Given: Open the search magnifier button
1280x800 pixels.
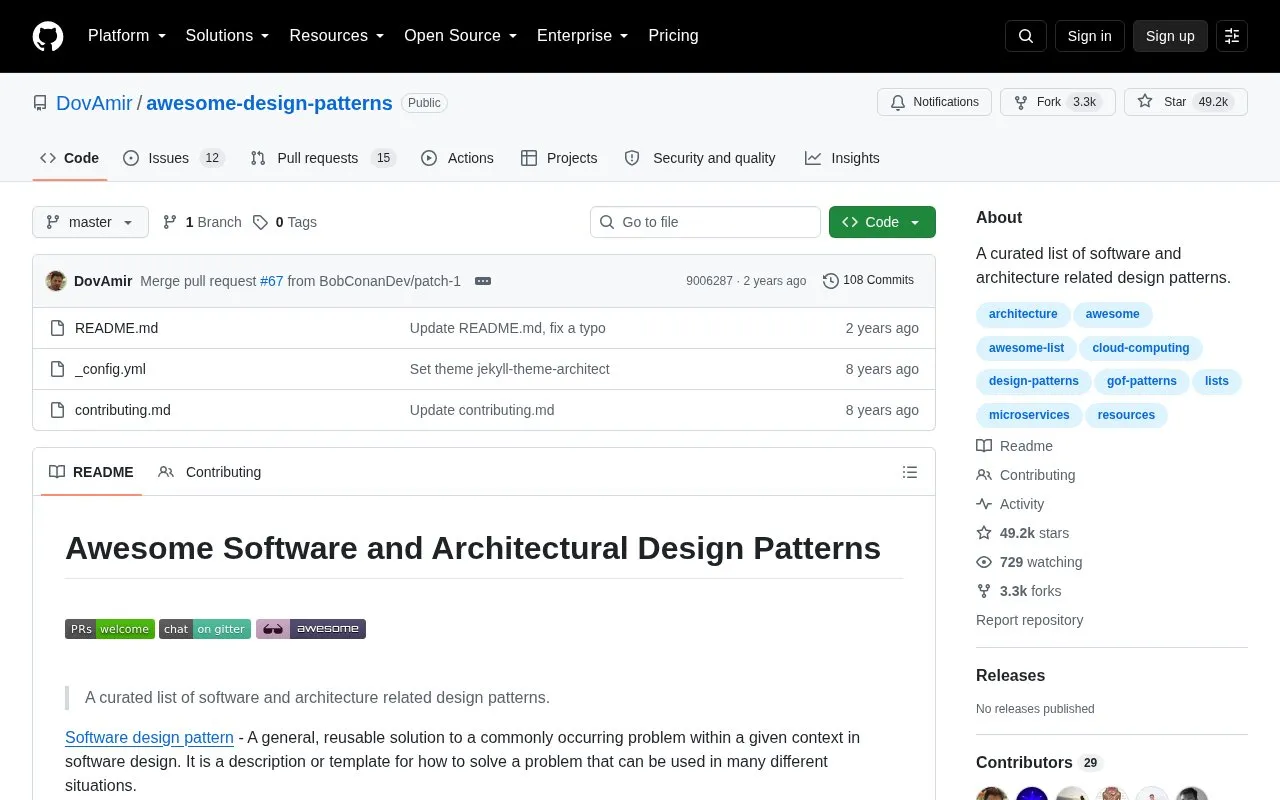Looking at the screenshot, I should click(x=1026, y=36).
